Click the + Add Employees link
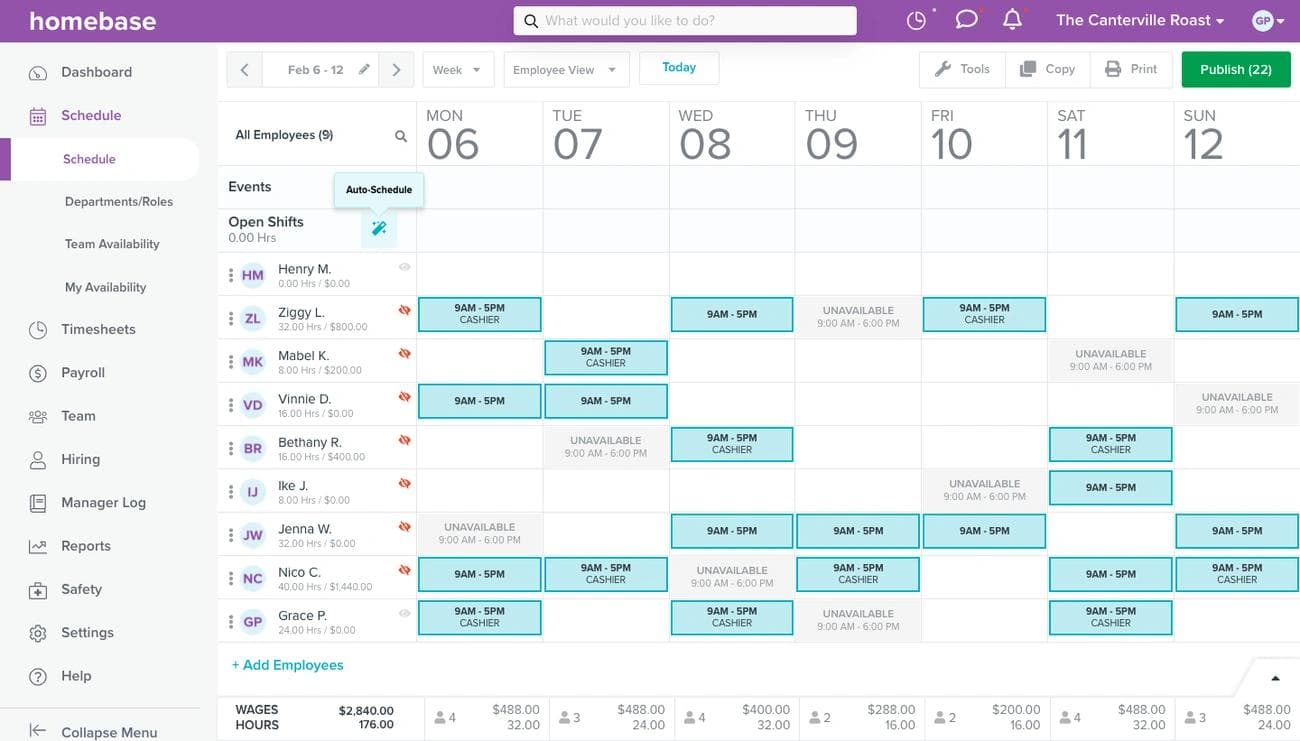1300x741 pixels. [287, 665]
